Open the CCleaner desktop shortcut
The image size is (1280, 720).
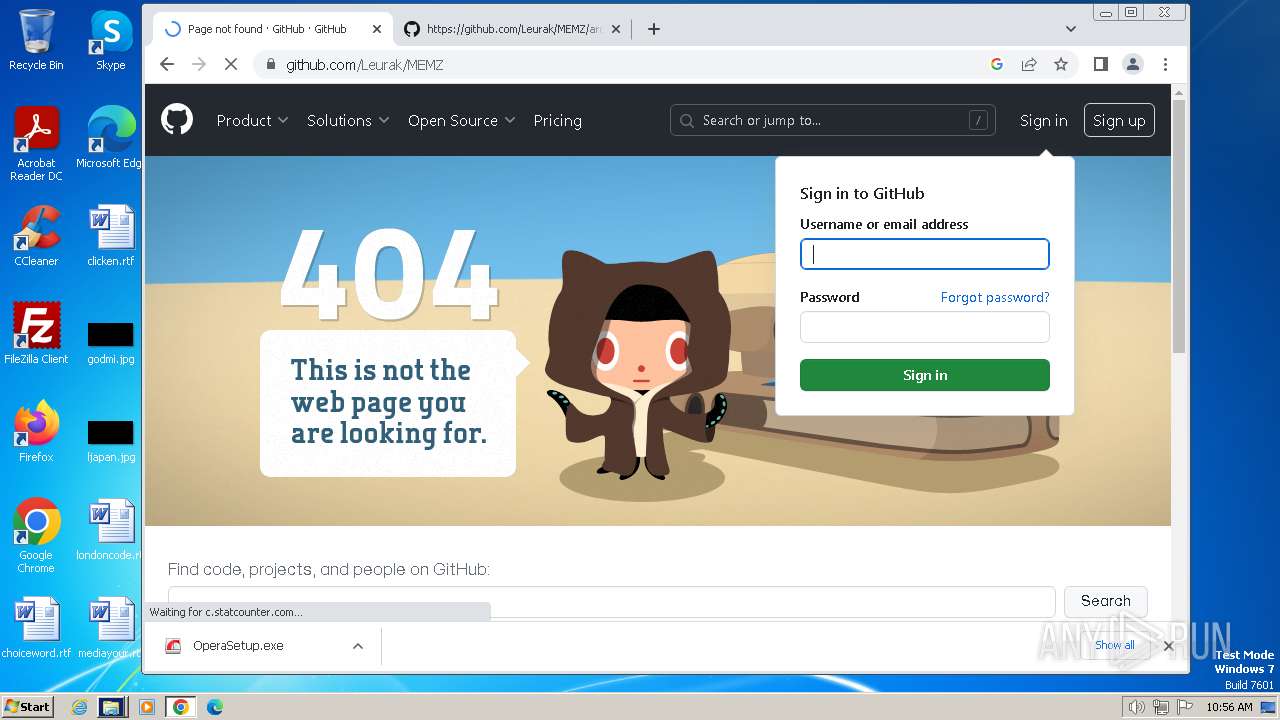coord(36,236)
